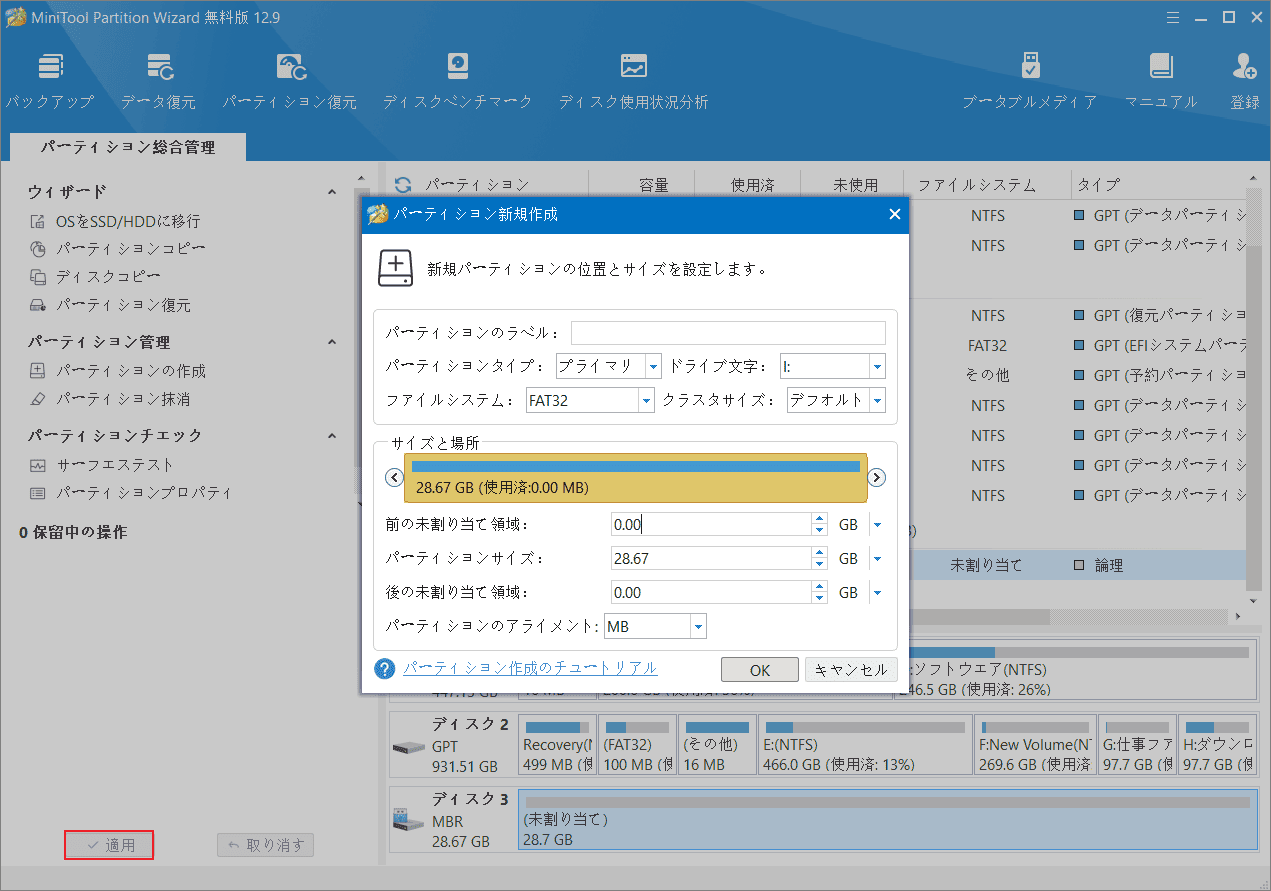
Task: Open unit dropdown for パーティションサイズ
Action: coord(877,559)
